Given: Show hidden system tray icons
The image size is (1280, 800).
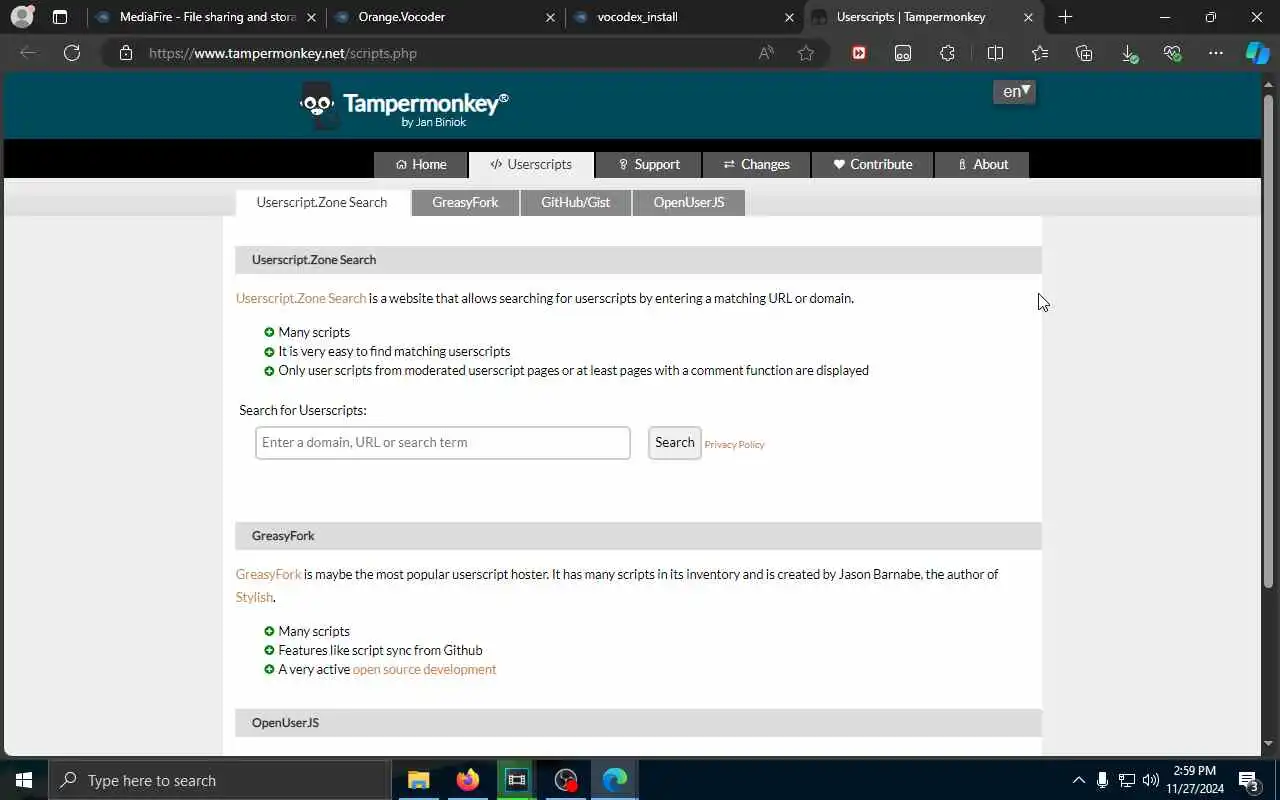Looking at the screenshot, I should pos(1078,780).
